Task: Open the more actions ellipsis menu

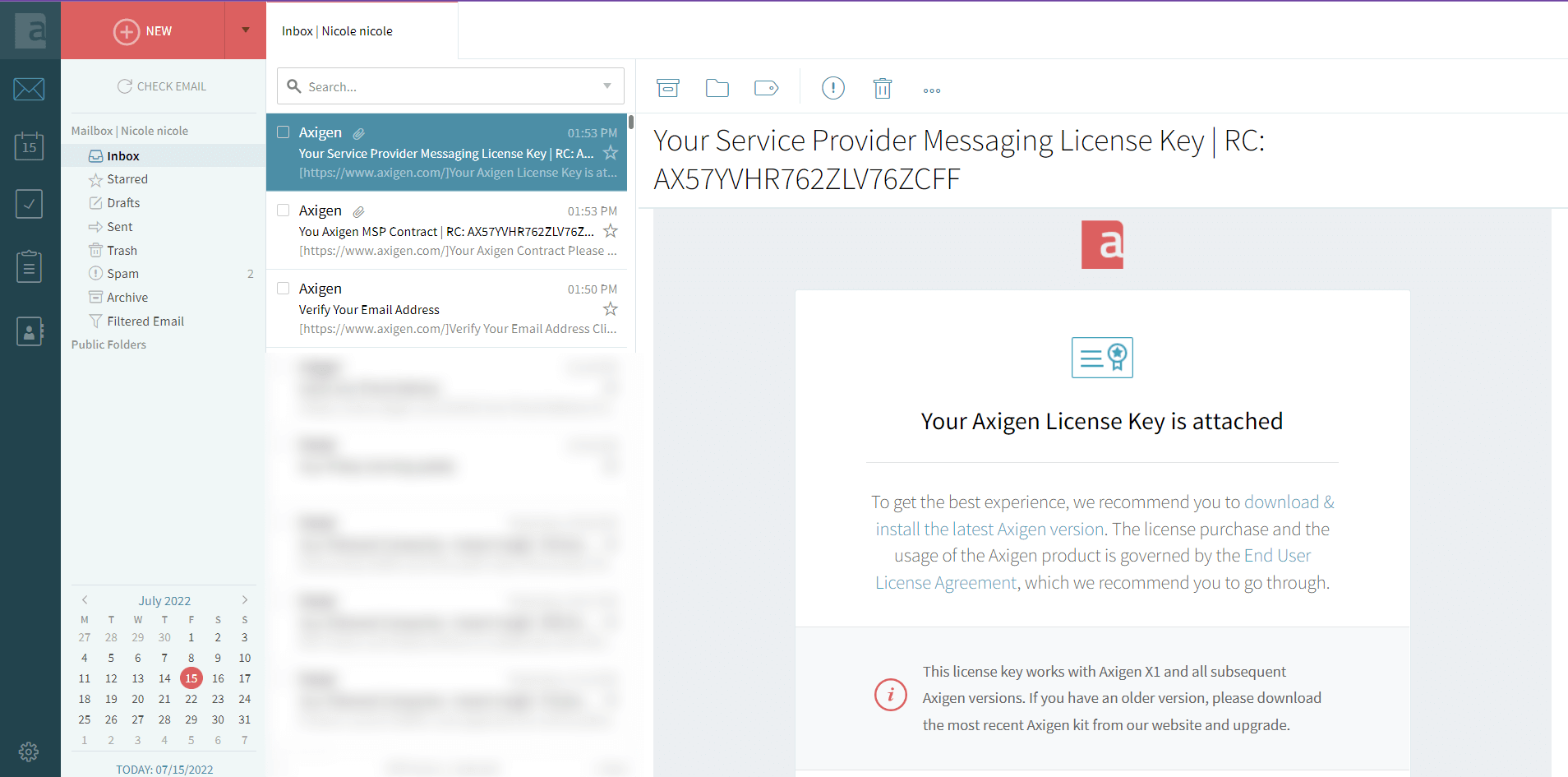Action: tap(932, 90)
